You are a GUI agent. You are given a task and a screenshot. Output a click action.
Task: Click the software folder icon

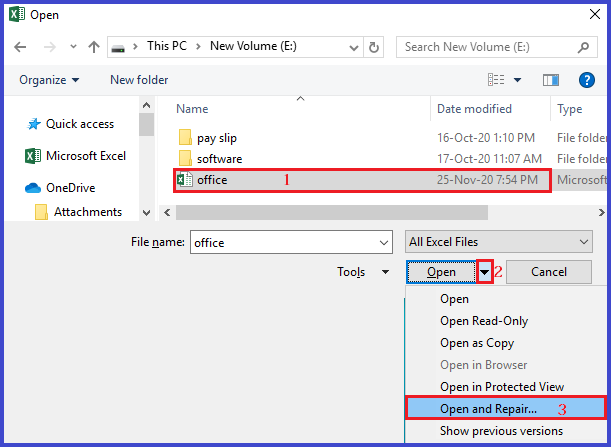[x=185, y=159]
